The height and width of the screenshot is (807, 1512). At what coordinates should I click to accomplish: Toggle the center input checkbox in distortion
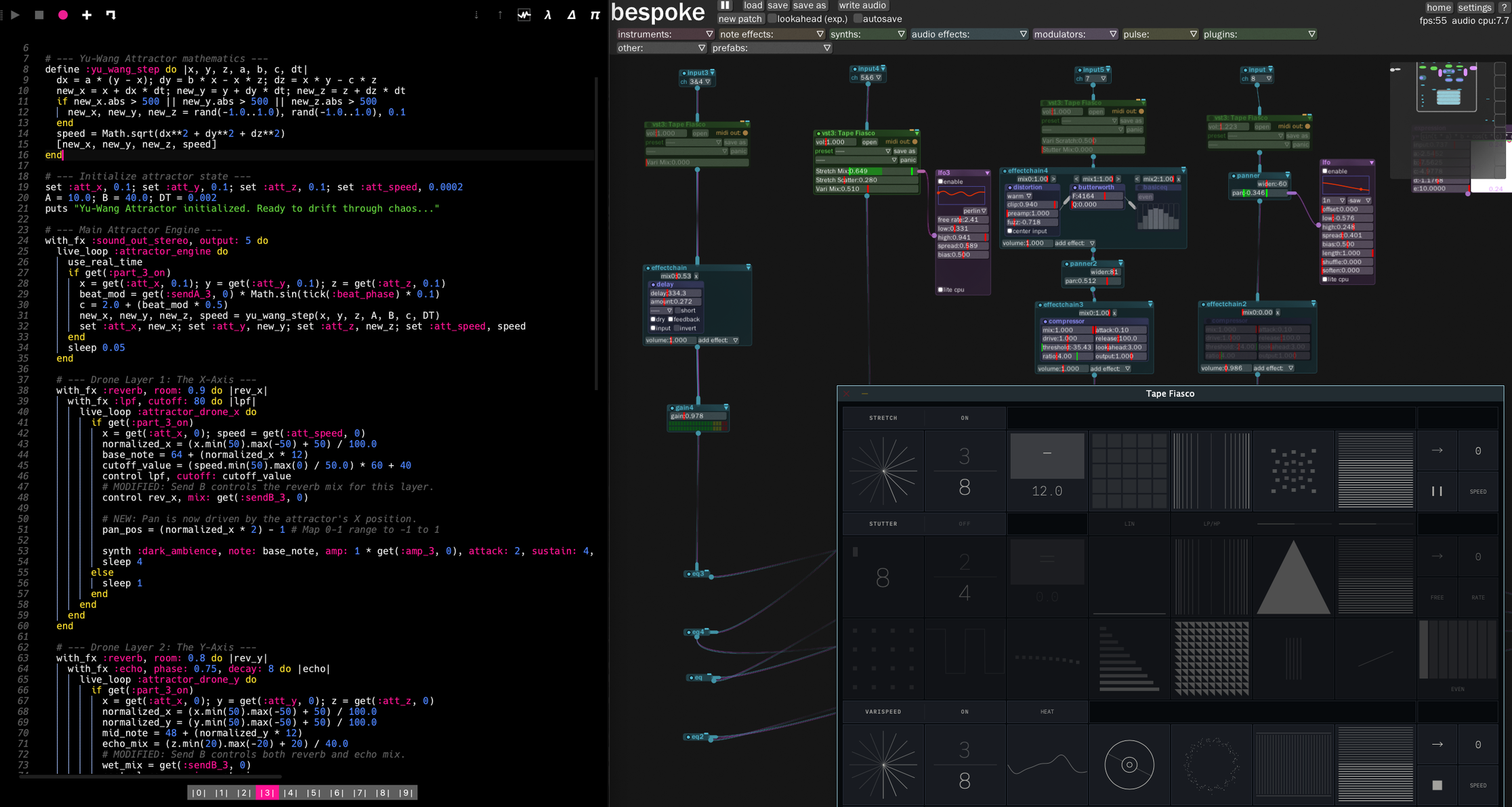click(x=1009, y=231)
